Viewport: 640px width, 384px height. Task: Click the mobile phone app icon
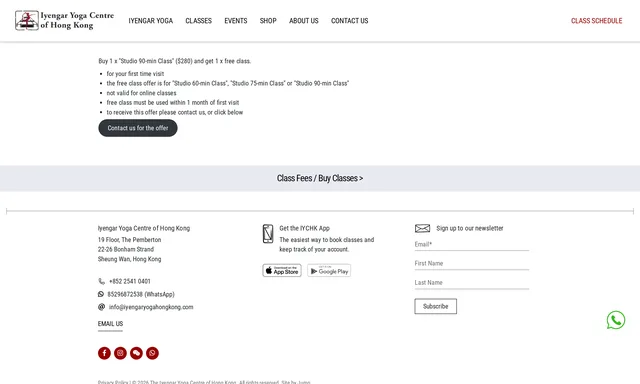point(268,234)
